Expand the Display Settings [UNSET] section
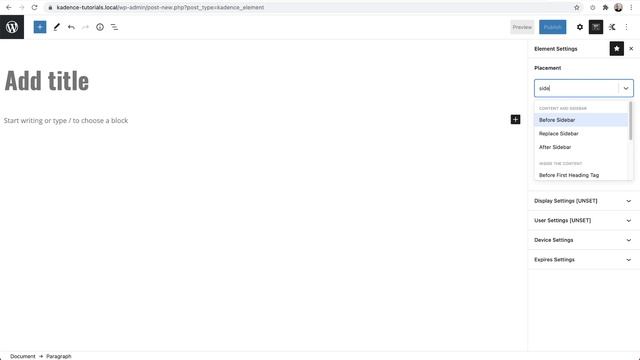This screenshot has height=360, width=640. (584, 201)
